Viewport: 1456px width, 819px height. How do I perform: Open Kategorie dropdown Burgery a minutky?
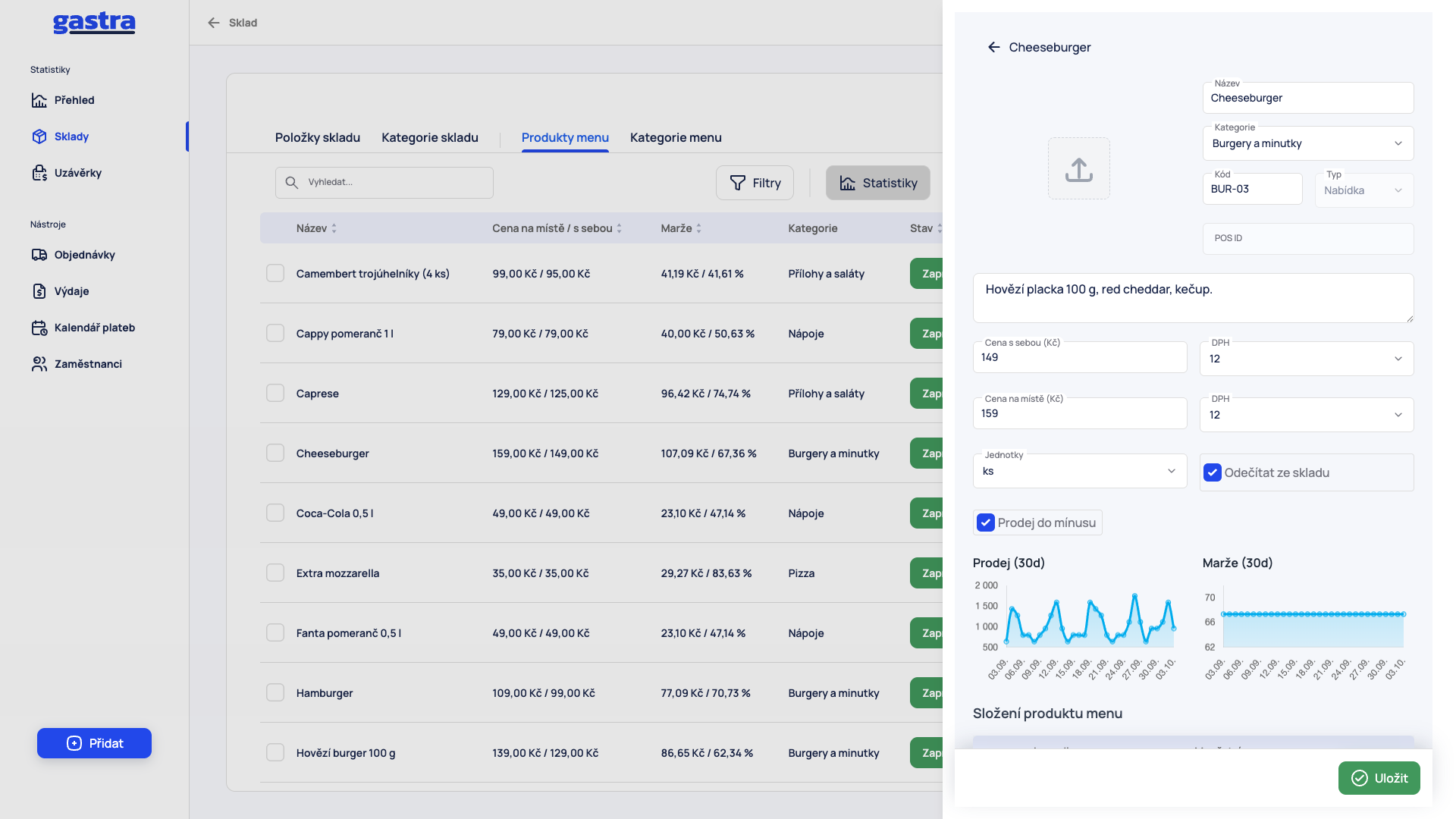coord(1308,143)
